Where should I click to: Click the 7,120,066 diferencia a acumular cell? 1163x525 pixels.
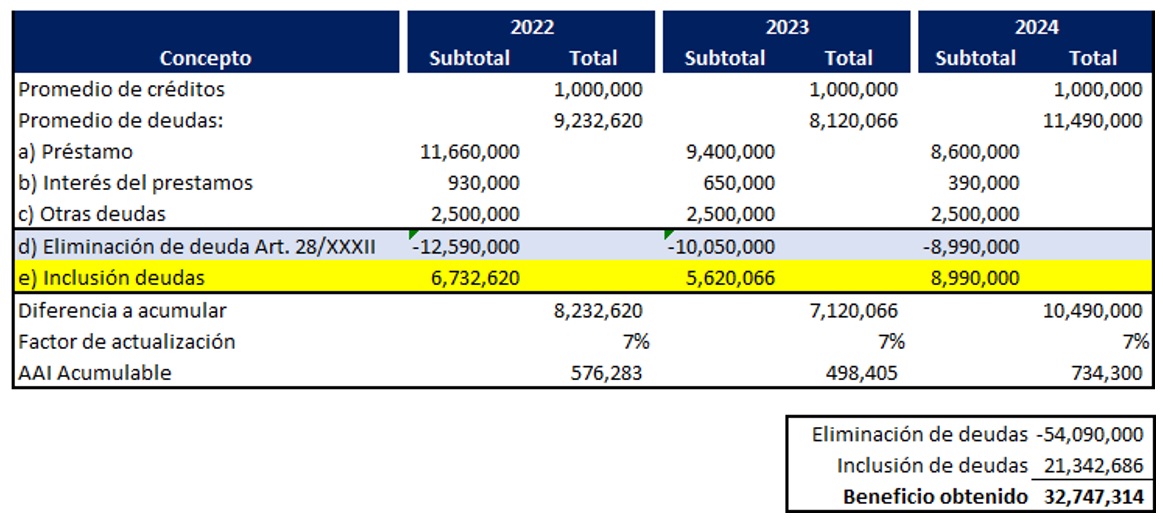point(853,310)
